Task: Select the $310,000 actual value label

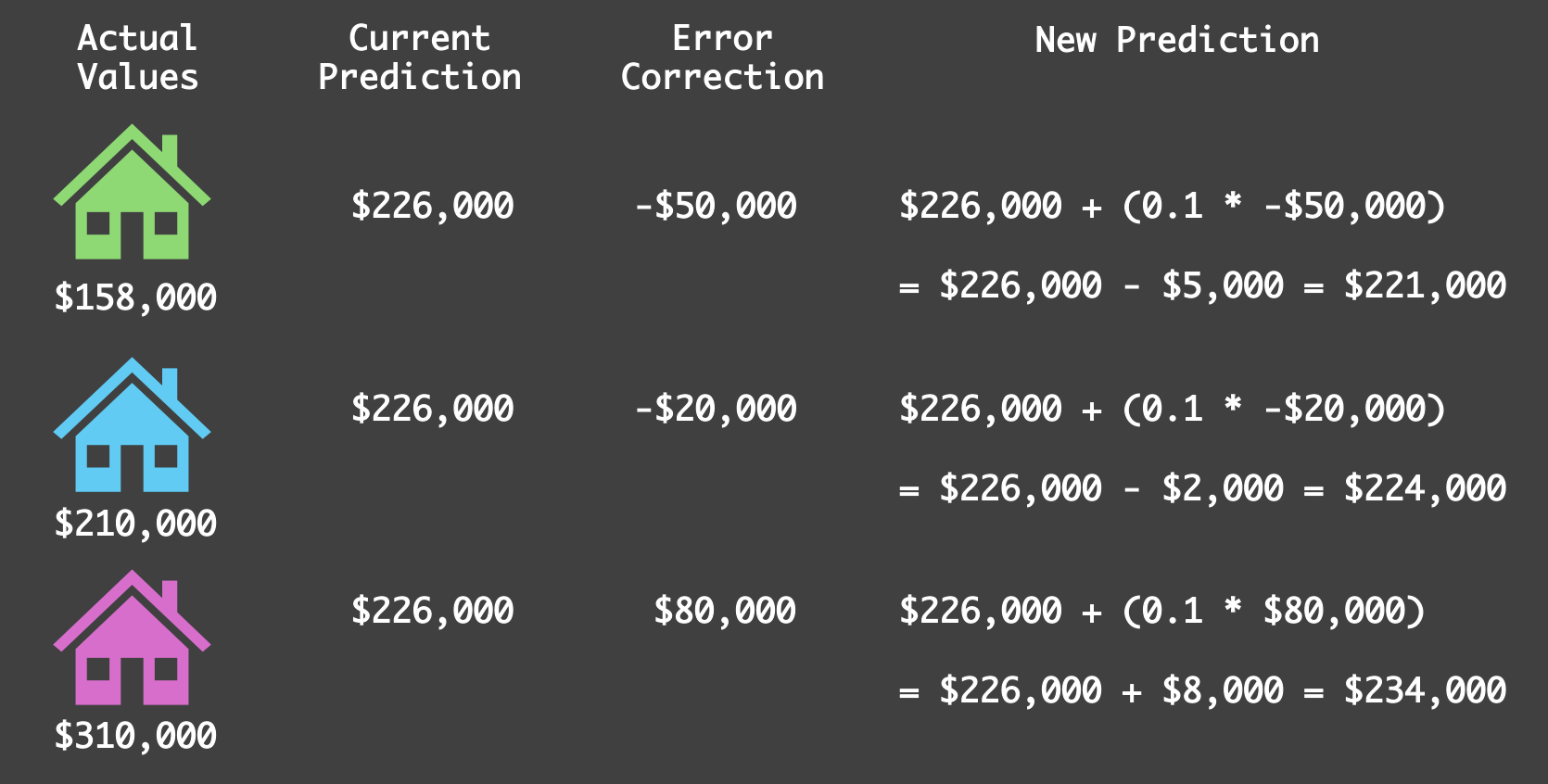Action: click(x=135, y=736)
